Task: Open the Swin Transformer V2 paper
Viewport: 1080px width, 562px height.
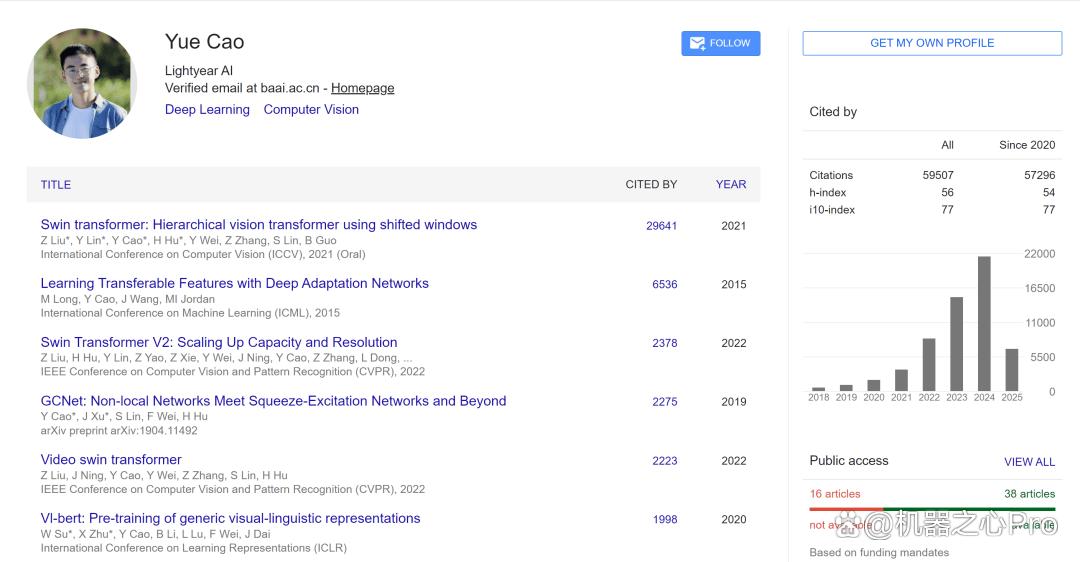Action: [x=218, y=342]
